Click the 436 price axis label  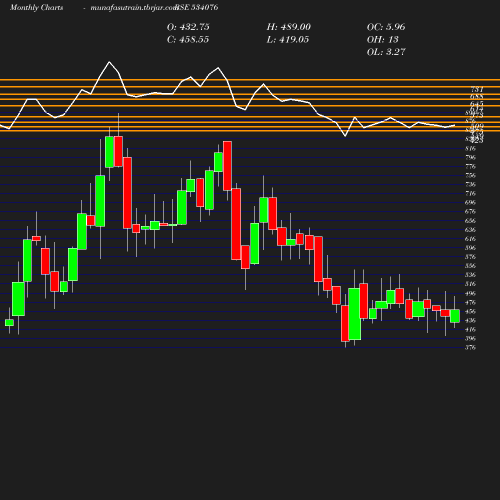(x=470, y=321)
